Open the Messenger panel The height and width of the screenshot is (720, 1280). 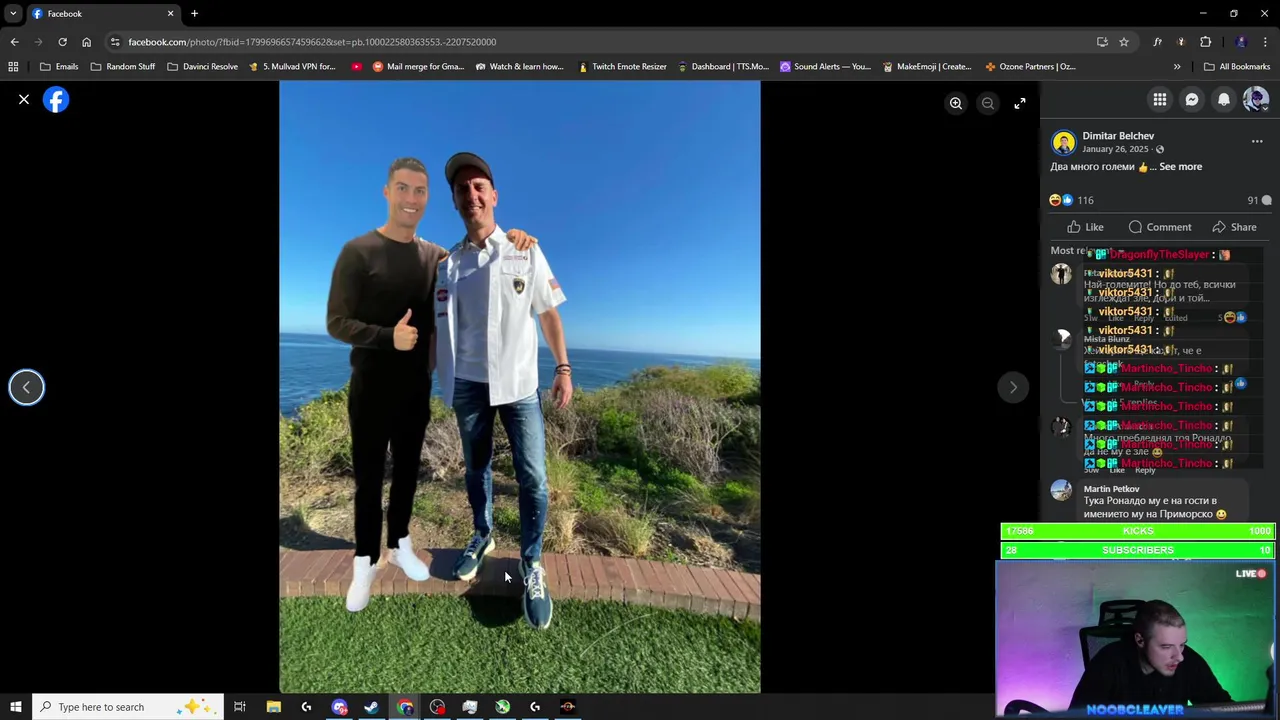1192,99
